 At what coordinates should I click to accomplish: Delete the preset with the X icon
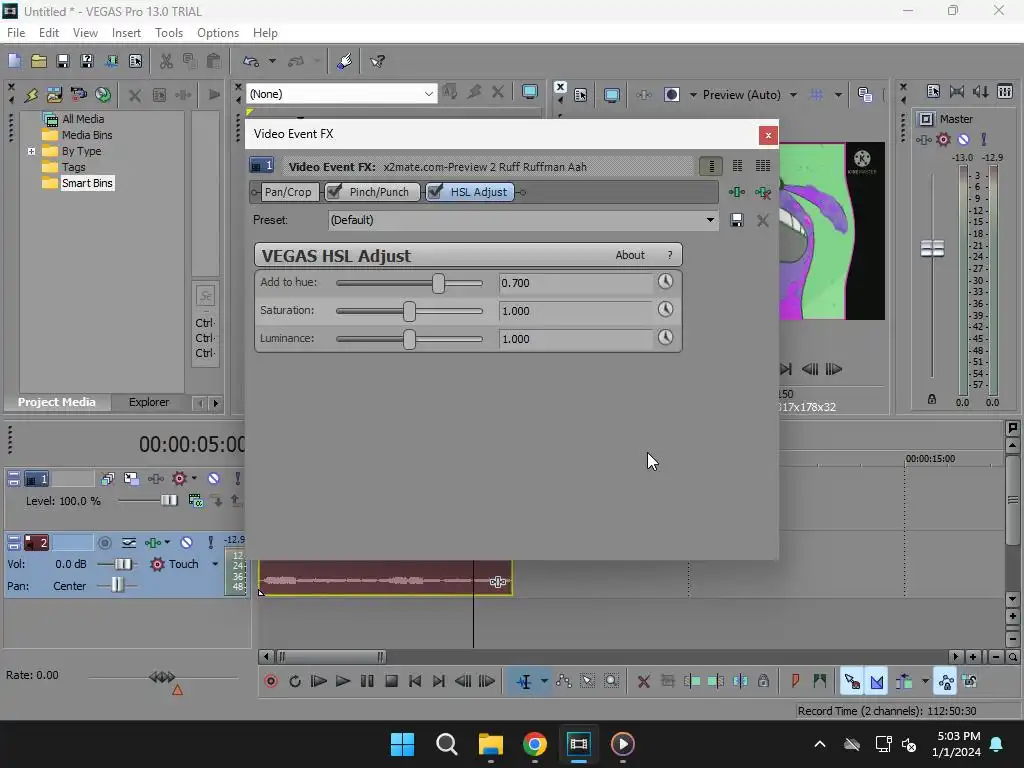click(x=762, y=220)
